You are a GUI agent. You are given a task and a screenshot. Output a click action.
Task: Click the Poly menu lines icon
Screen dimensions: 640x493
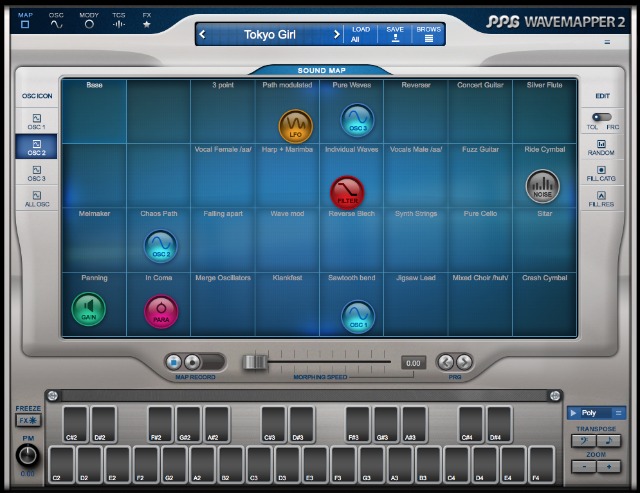tap(618, 413)
